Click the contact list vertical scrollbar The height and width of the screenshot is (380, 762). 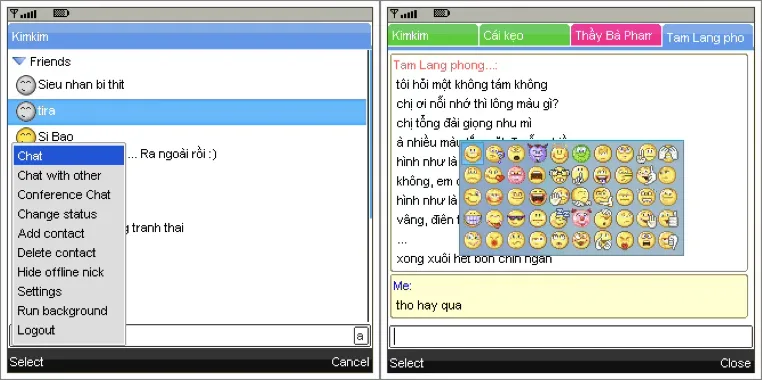click(x=369, y=185)
